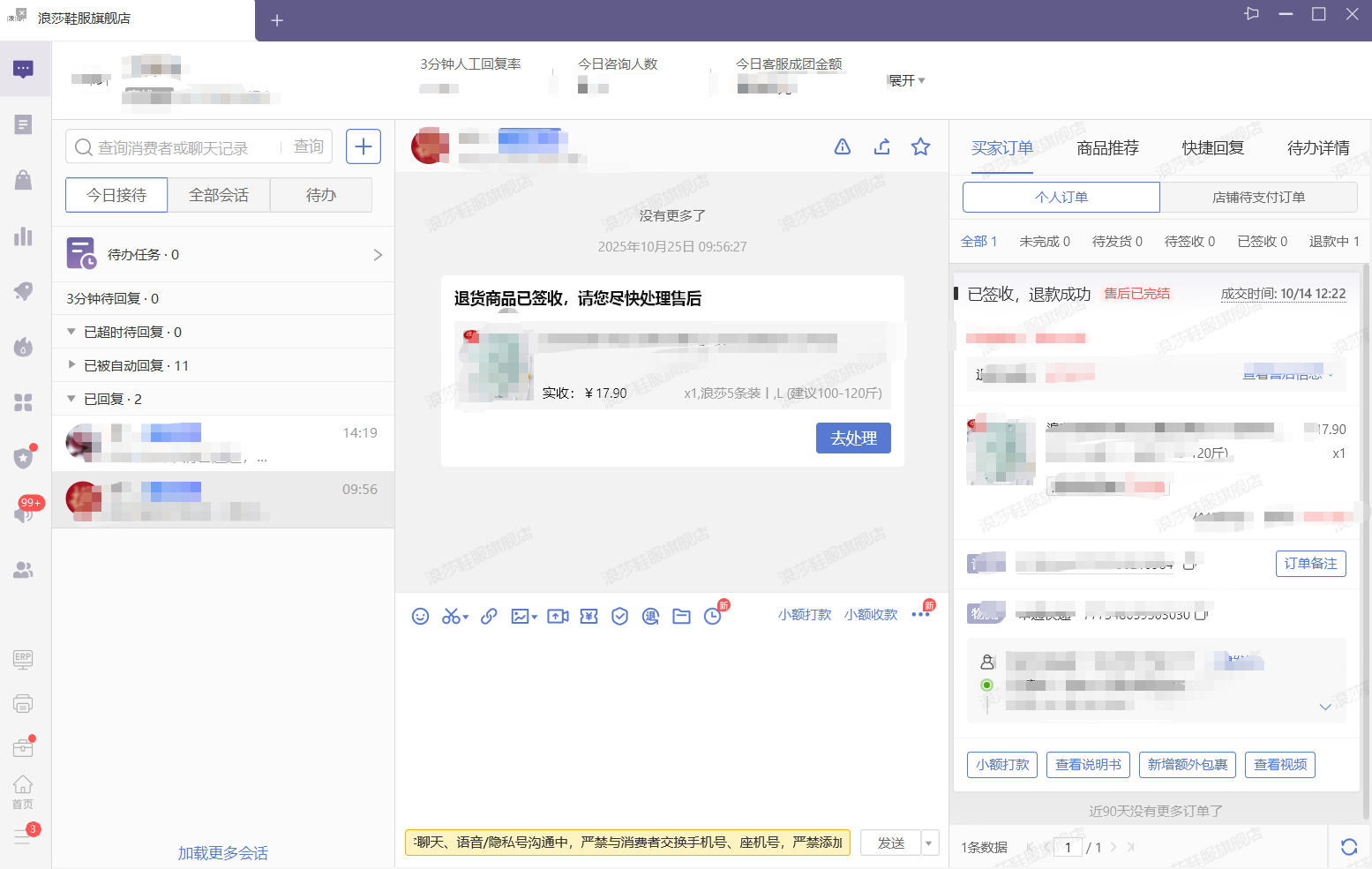Open the shopping bag products sidebar icon
Screen dimensions: 1372x869
23,180
